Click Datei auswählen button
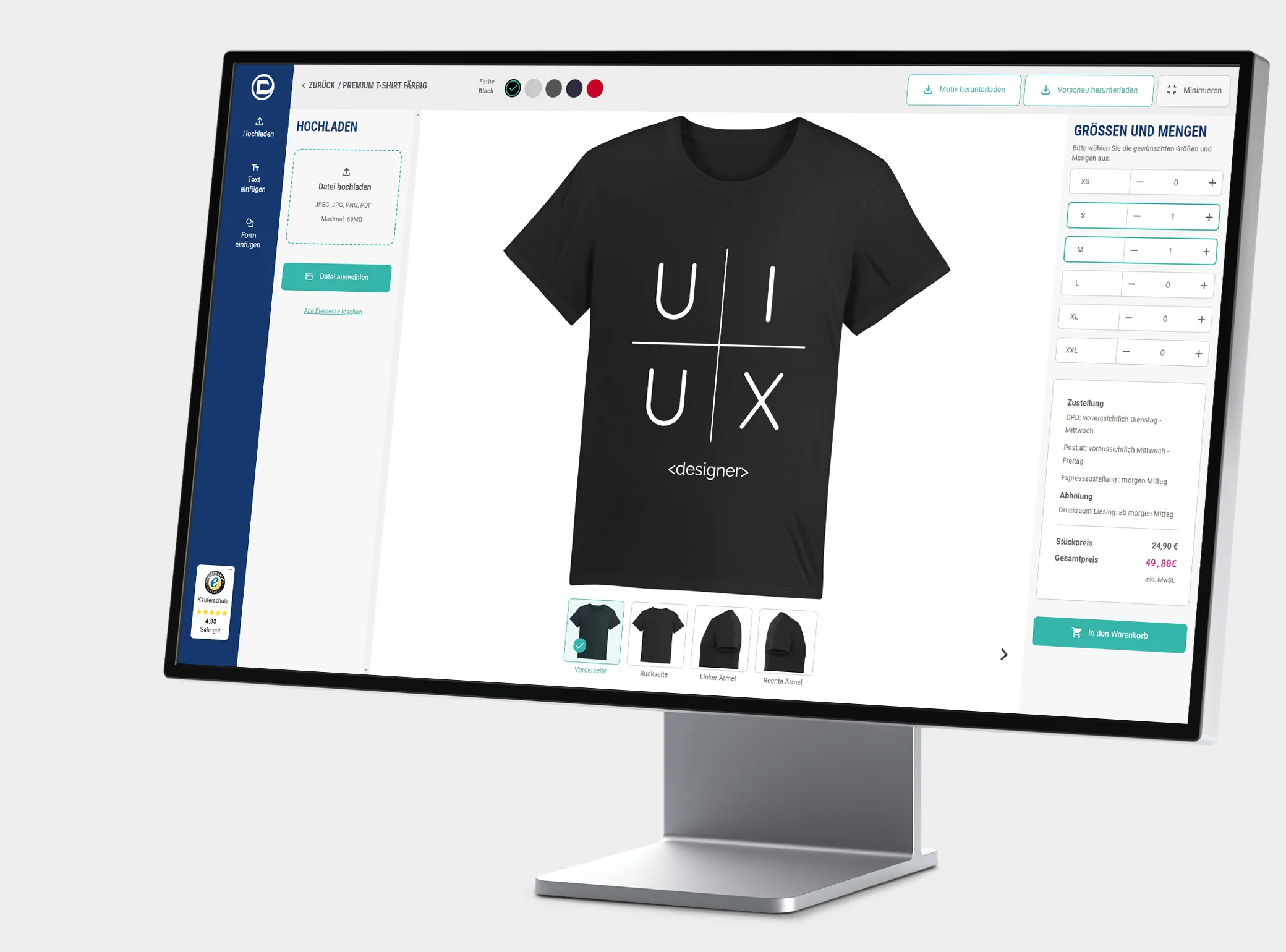Screen dimensions: 1286x952 pyautogui.click(x=336, y=277)
